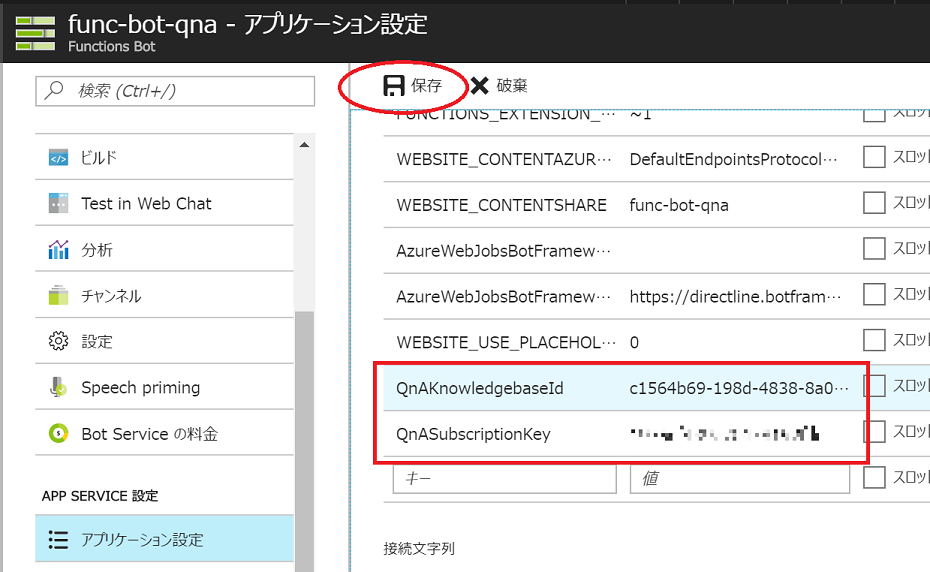The width and height of the screenshot is (930, 572).
Task: Click the 破棄 discard button
Action: pyautogui.click(x=499, y=85)
